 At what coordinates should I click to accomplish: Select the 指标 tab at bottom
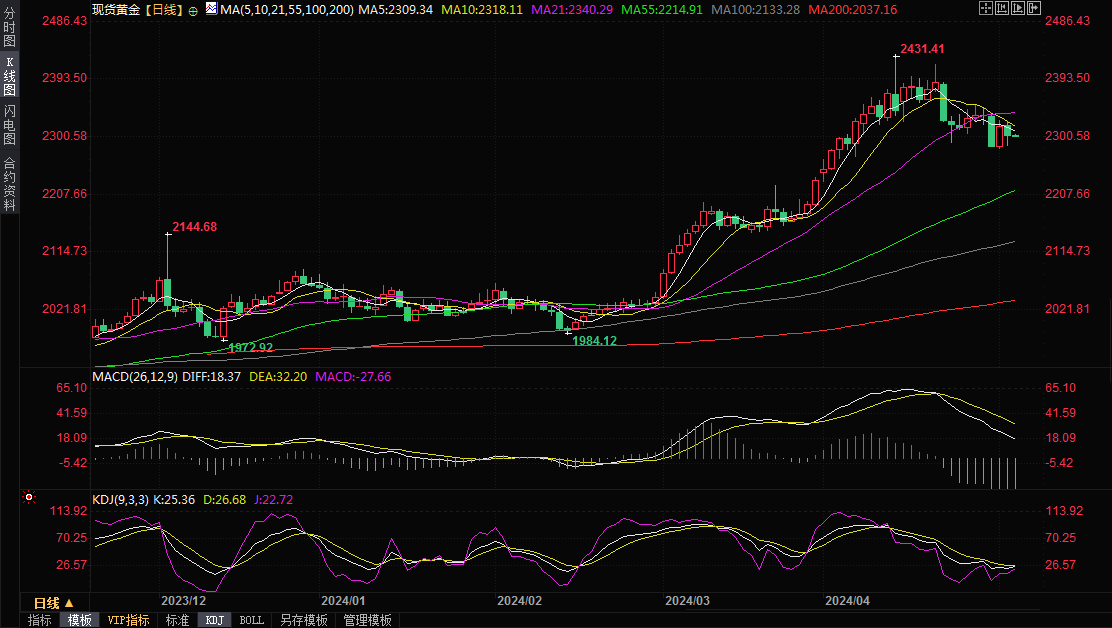[x=40, y=620]
